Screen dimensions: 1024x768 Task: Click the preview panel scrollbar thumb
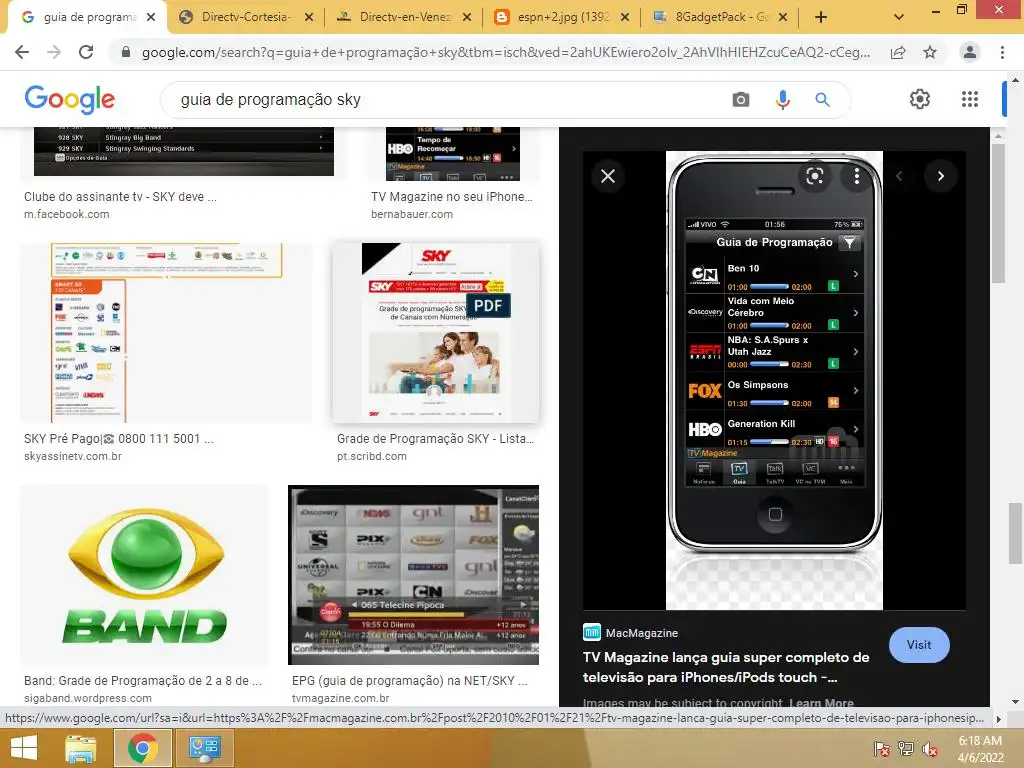coord(998,213)
